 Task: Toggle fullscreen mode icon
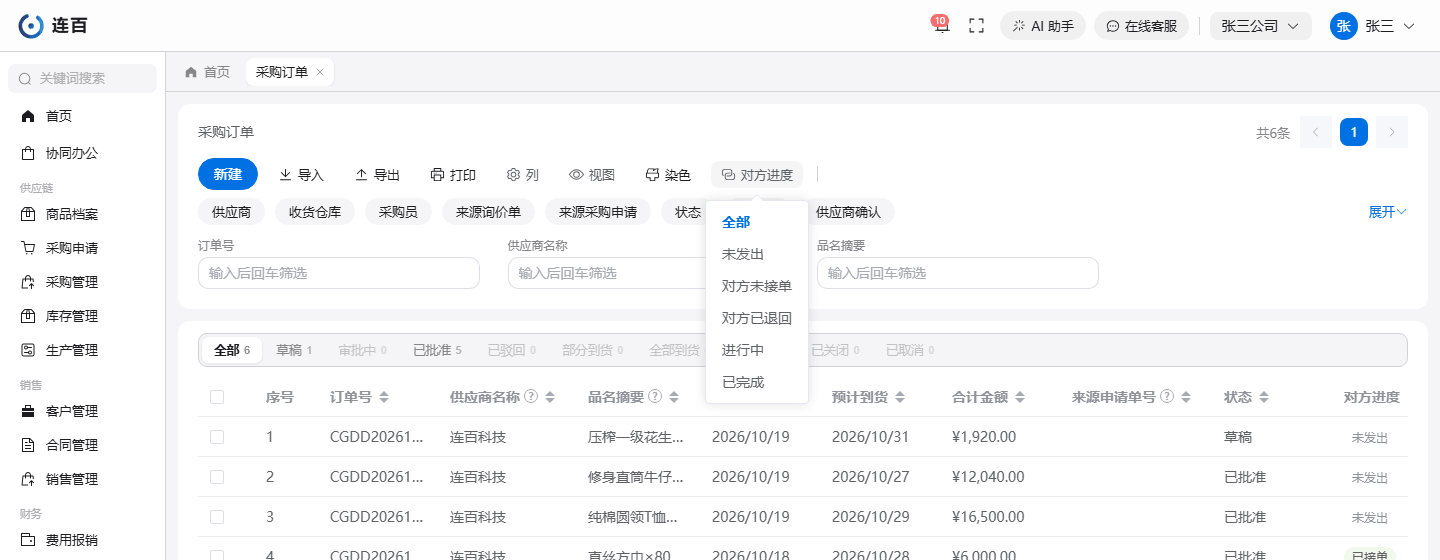(977, 26)
